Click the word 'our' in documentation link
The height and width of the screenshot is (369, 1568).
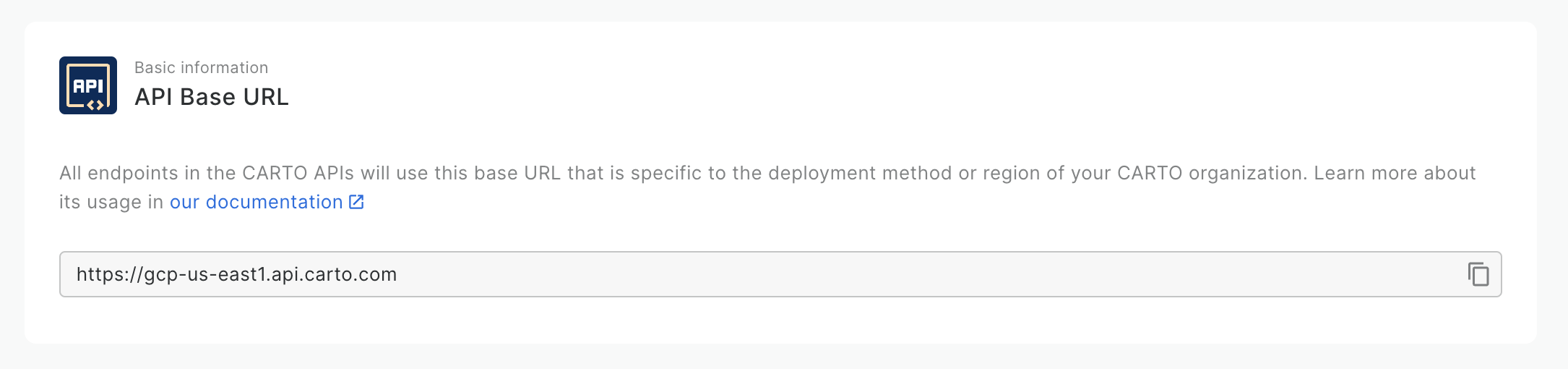click(x=184, y=202)
